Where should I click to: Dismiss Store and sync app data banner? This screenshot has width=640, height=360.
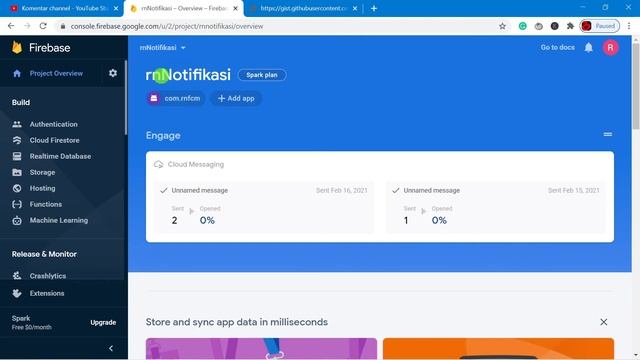point(604,322)
